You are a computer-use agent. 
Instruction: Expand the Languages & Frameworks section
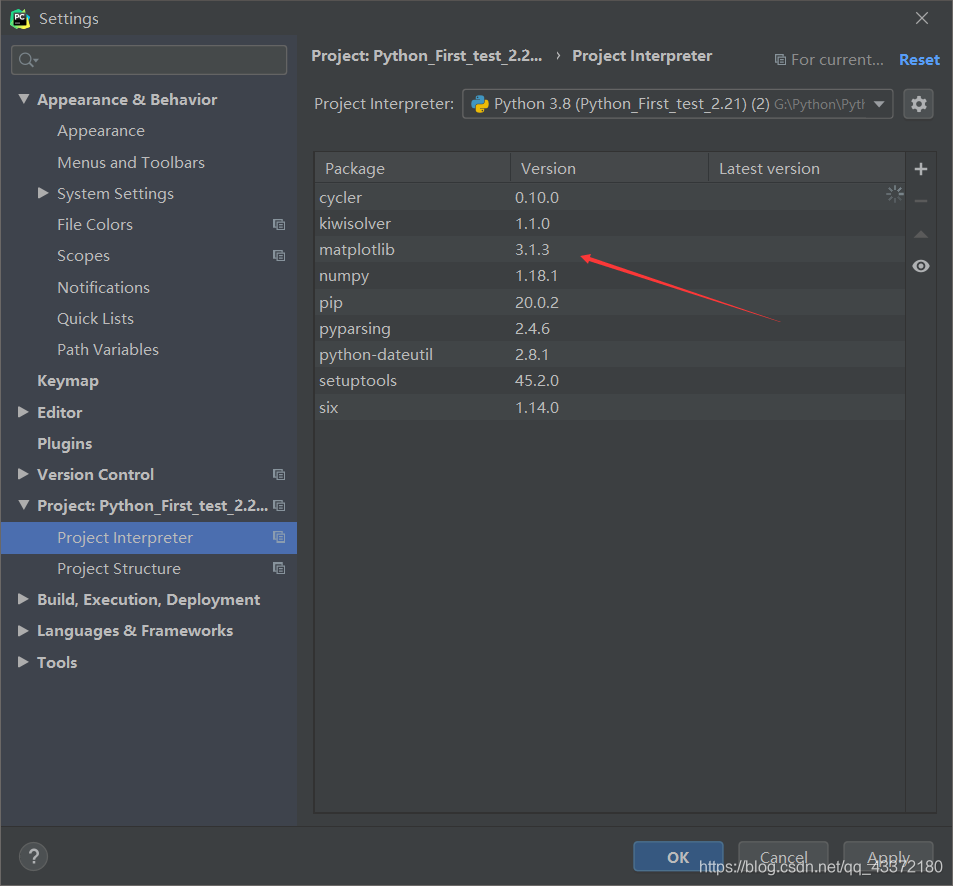(23, 630)
